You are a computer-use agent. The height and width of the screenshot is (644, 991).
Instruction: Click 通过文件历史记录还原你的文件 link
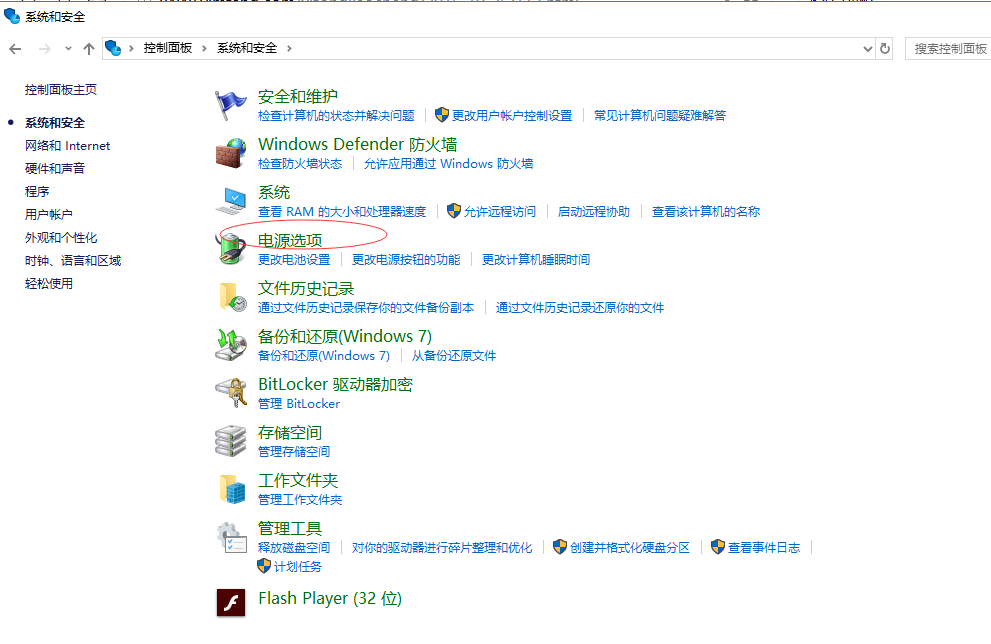click(580, 308)
